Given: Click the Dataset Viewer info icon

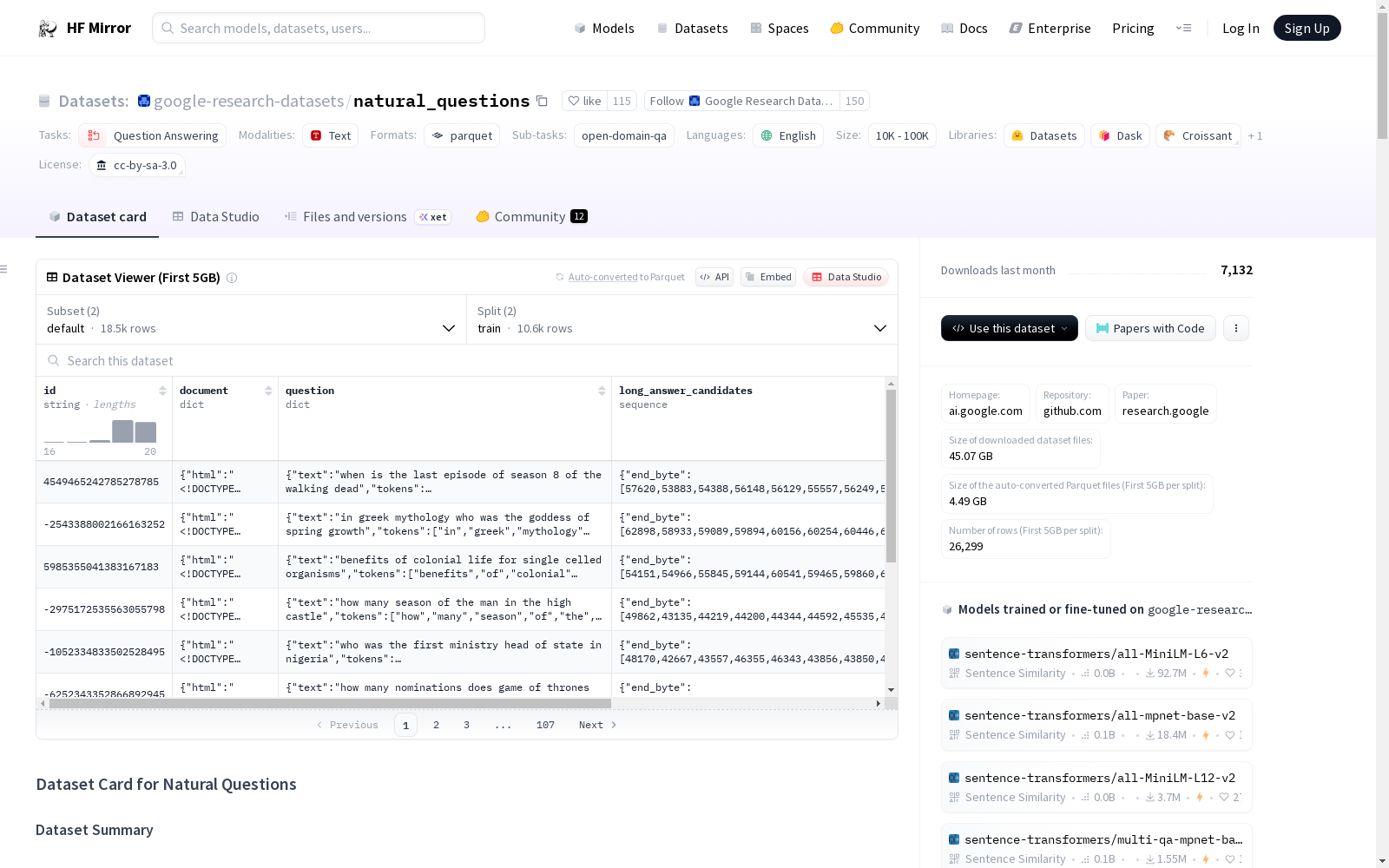Looking at the screenshot, I should click(232, 278).
